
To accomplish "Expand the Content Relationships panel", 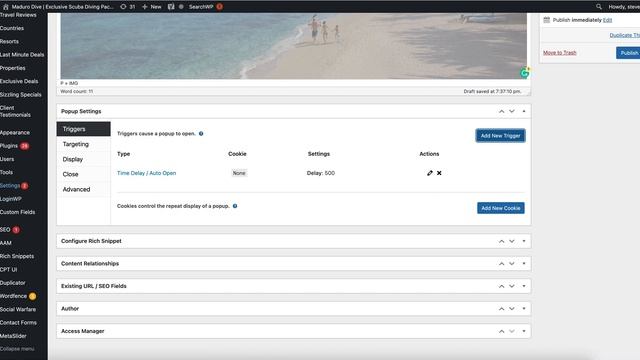I will [524, 264].
